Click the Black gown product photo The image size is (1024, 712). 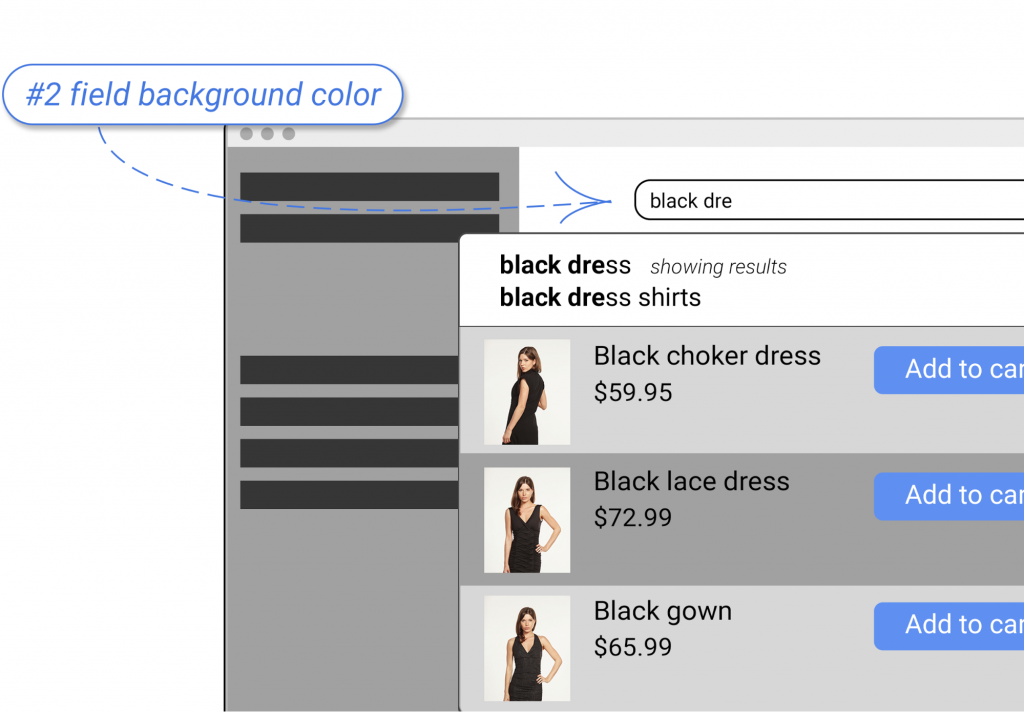pos(527,648)
